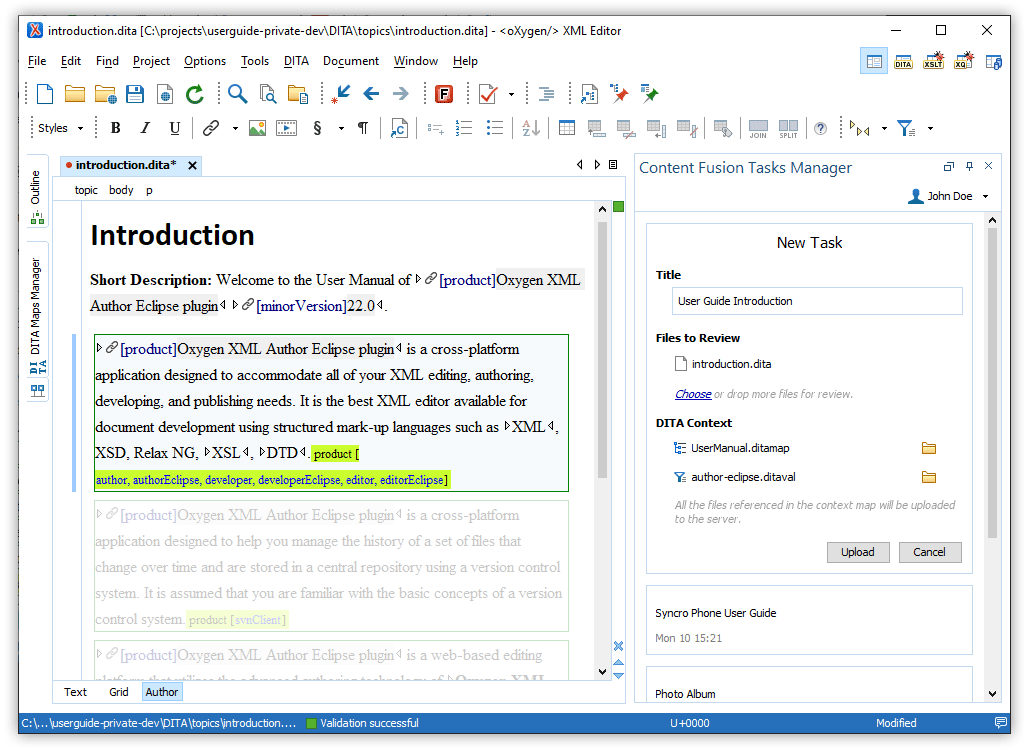
Task: Open the Validate dropdown arrow
Action: (x=511, y=94)
